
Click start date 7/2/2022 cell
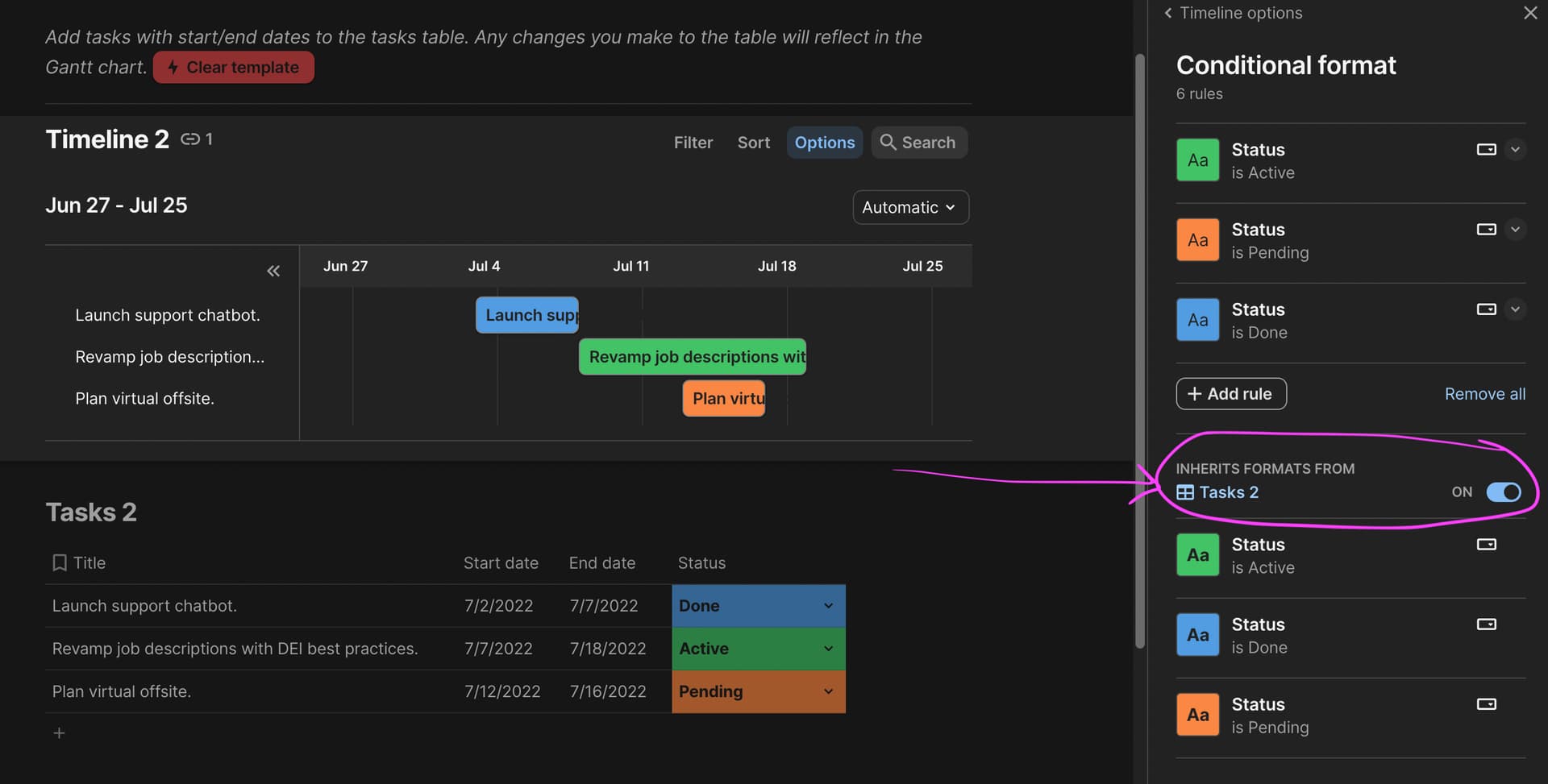tap(498, 606)
